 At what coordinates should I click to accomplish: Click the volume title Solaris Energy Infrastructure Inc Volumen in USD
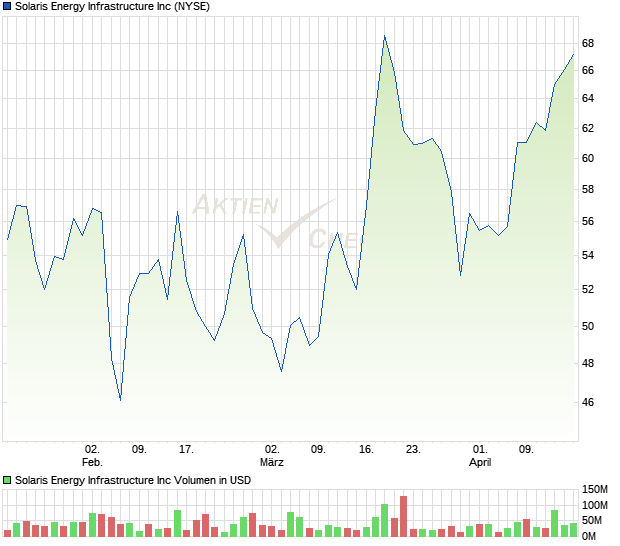[133, 480]
